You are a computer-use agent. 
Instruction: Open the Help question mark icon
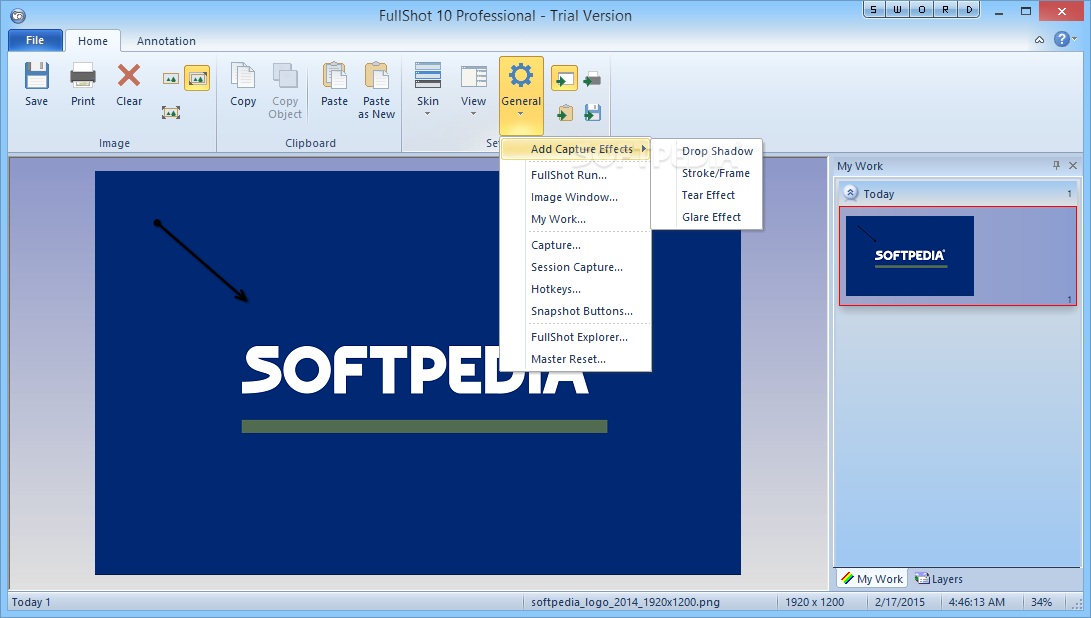click(1061, 39)
